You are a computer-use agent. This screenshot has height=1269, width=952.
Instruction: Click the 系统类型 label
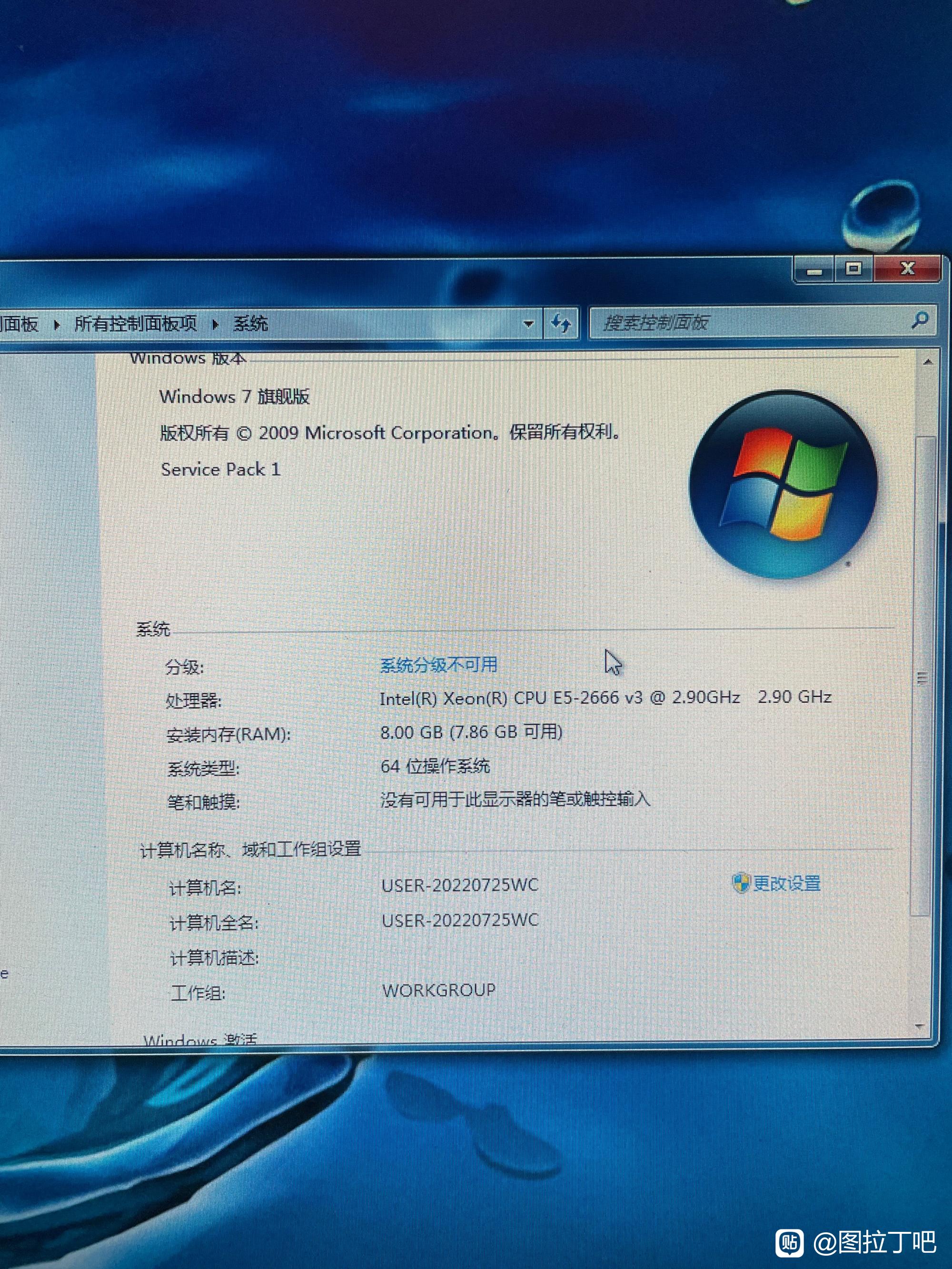click(203, 768)
